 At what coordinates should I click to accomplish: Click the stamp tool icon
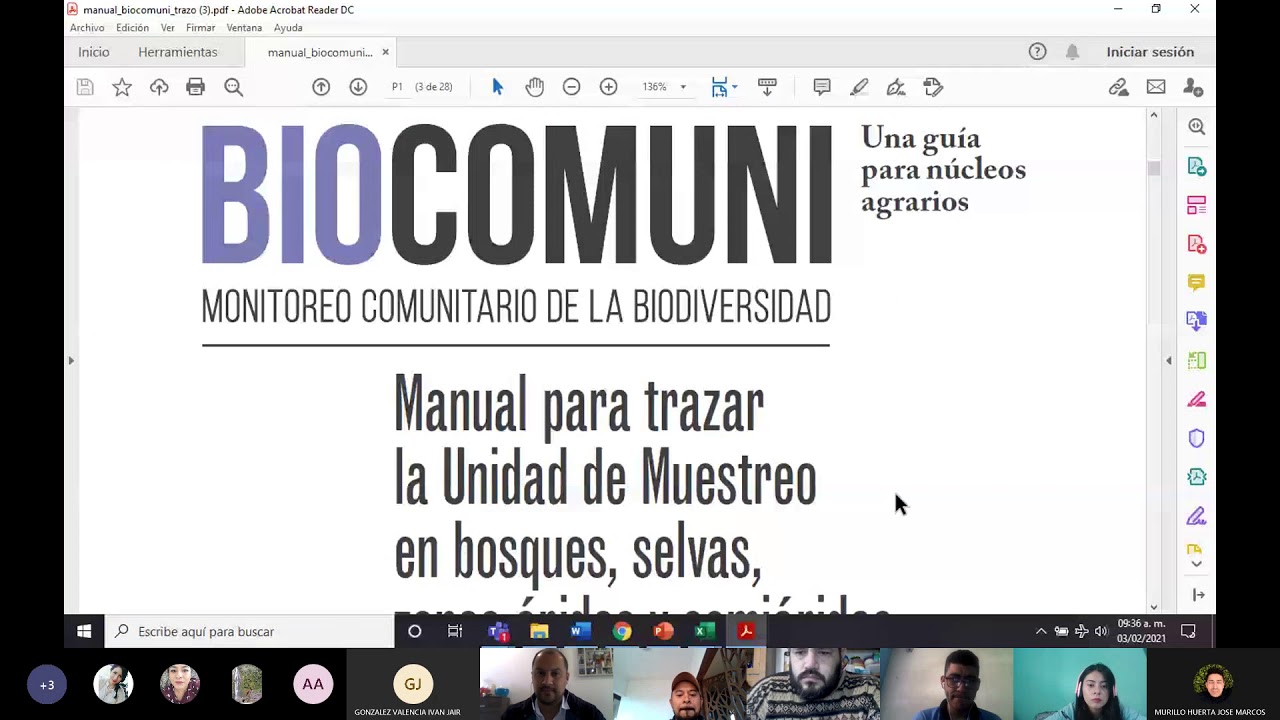click(933, 87)
